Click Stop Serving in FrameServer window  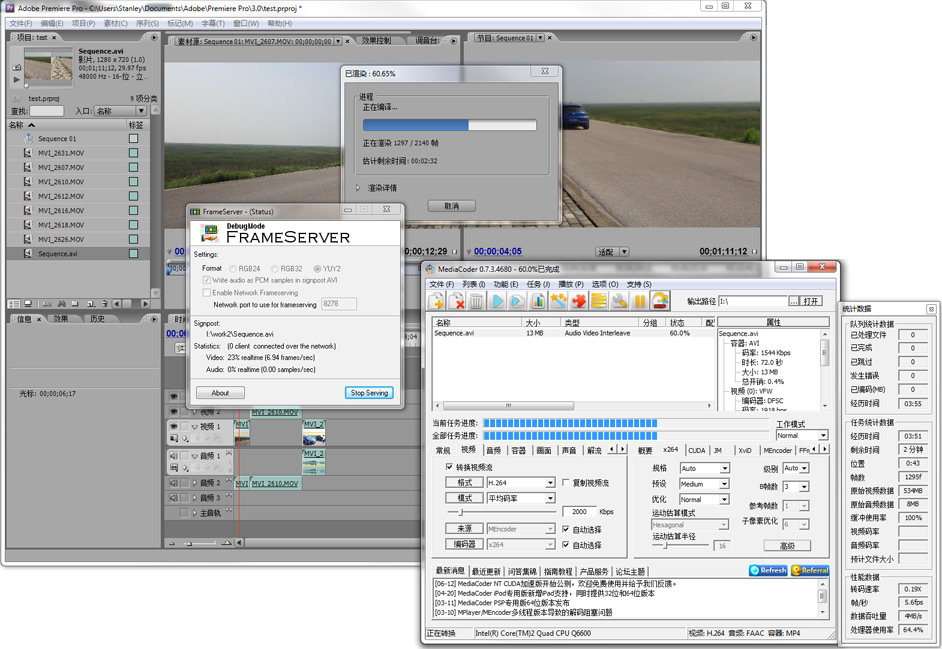(x=369, y=392)
